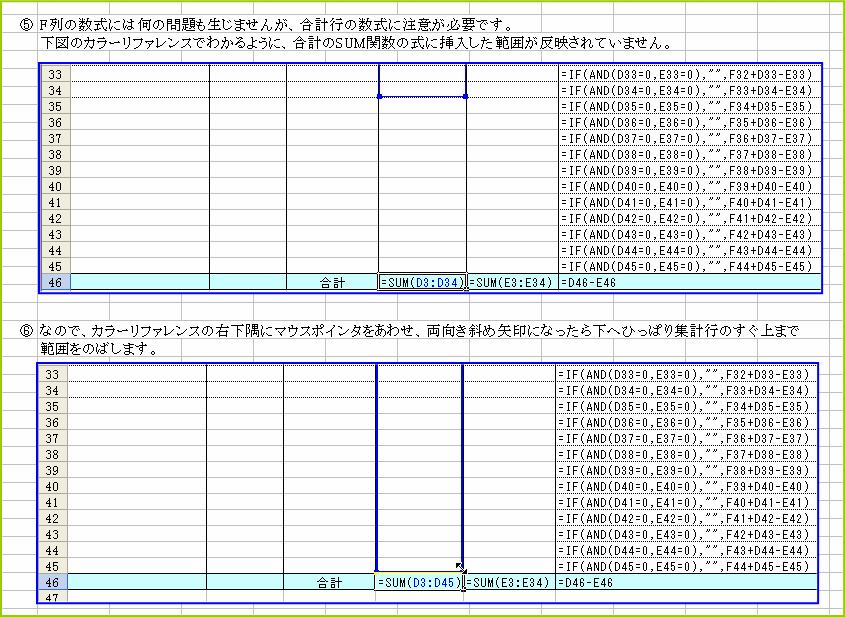Click F45 formula F44+D45-E45 in step ⑤ figure
The image size is (845, 617).
tap(690, 267)
